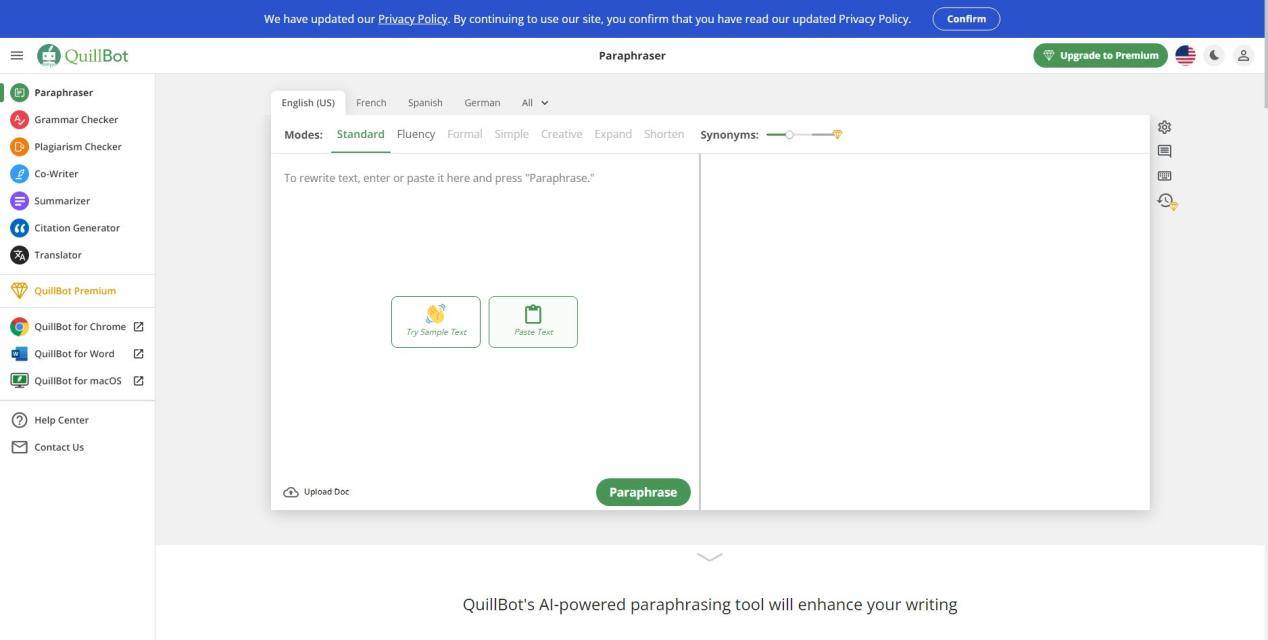This screenshot has width=1268, height=640.
Task: Click the feedback comment icon
Action: (x=1164, y=151)
